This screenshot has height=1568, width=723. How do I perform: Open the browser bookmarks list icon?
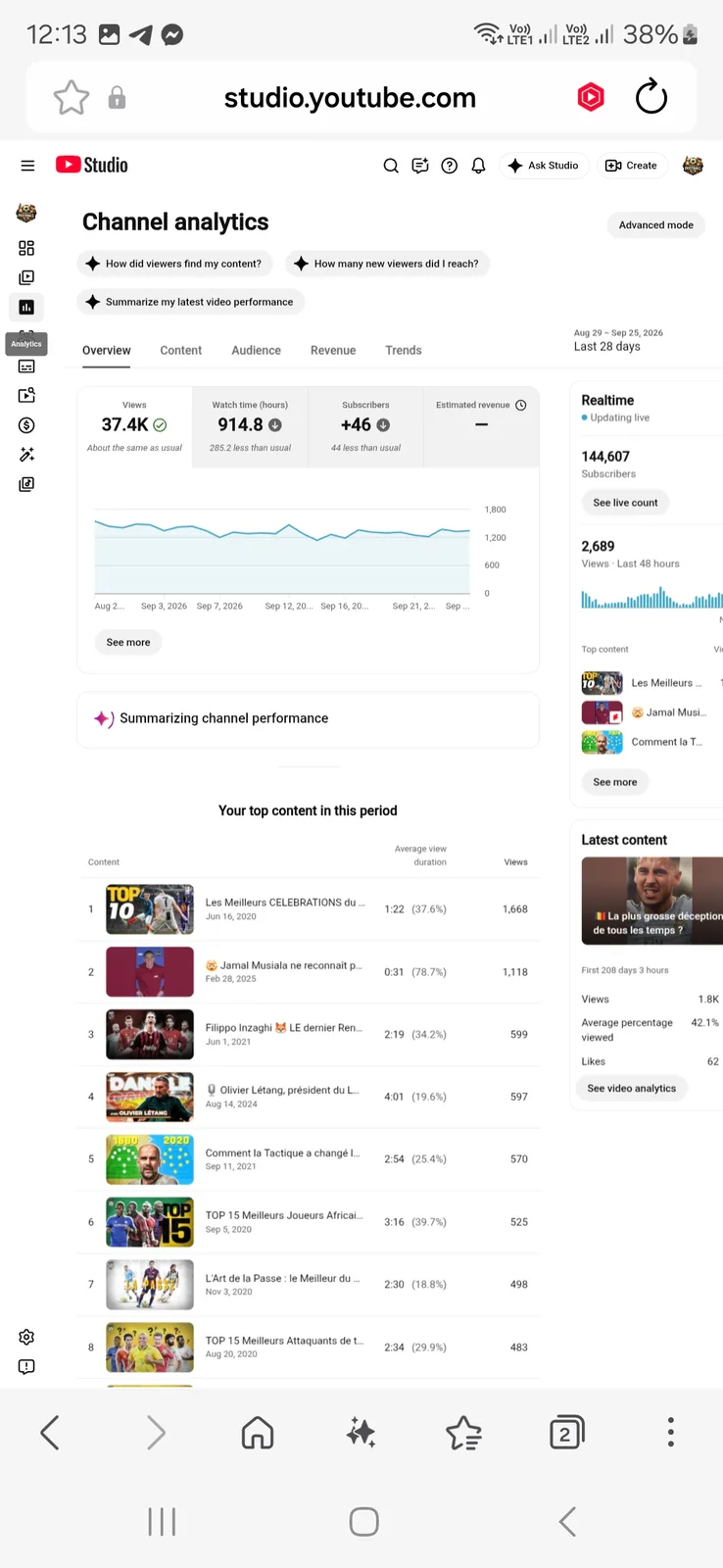pyautogui.click(x=463, y=1433)
